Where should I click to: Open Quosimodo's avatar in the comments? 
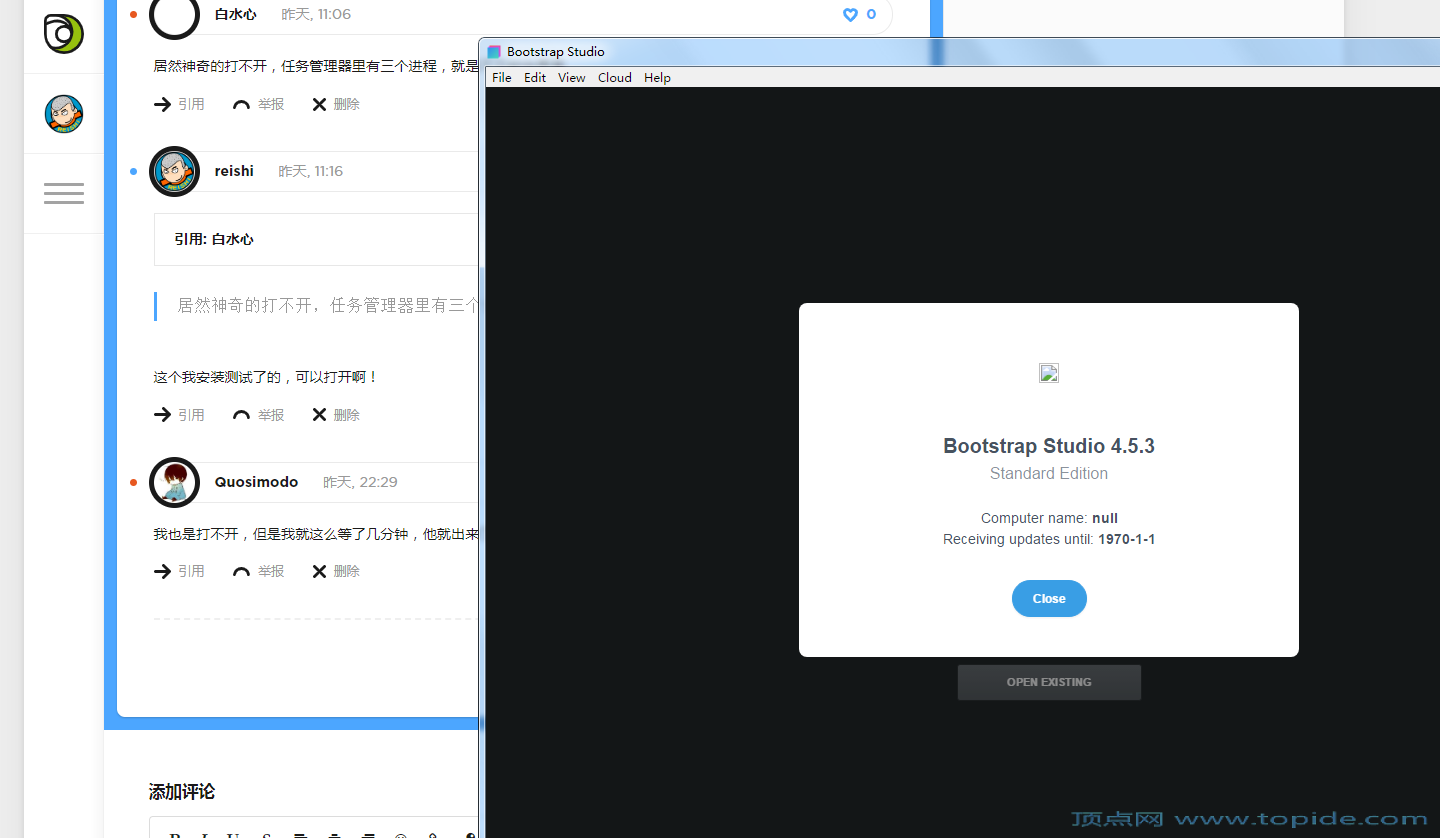[x=174, y=482]
